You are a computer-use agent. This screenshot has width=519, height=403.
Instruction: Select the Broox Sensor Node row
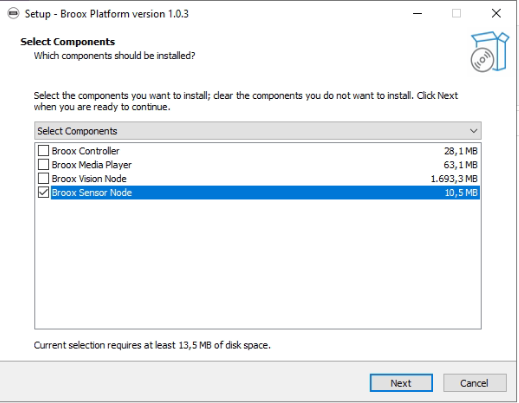[265, 192]
